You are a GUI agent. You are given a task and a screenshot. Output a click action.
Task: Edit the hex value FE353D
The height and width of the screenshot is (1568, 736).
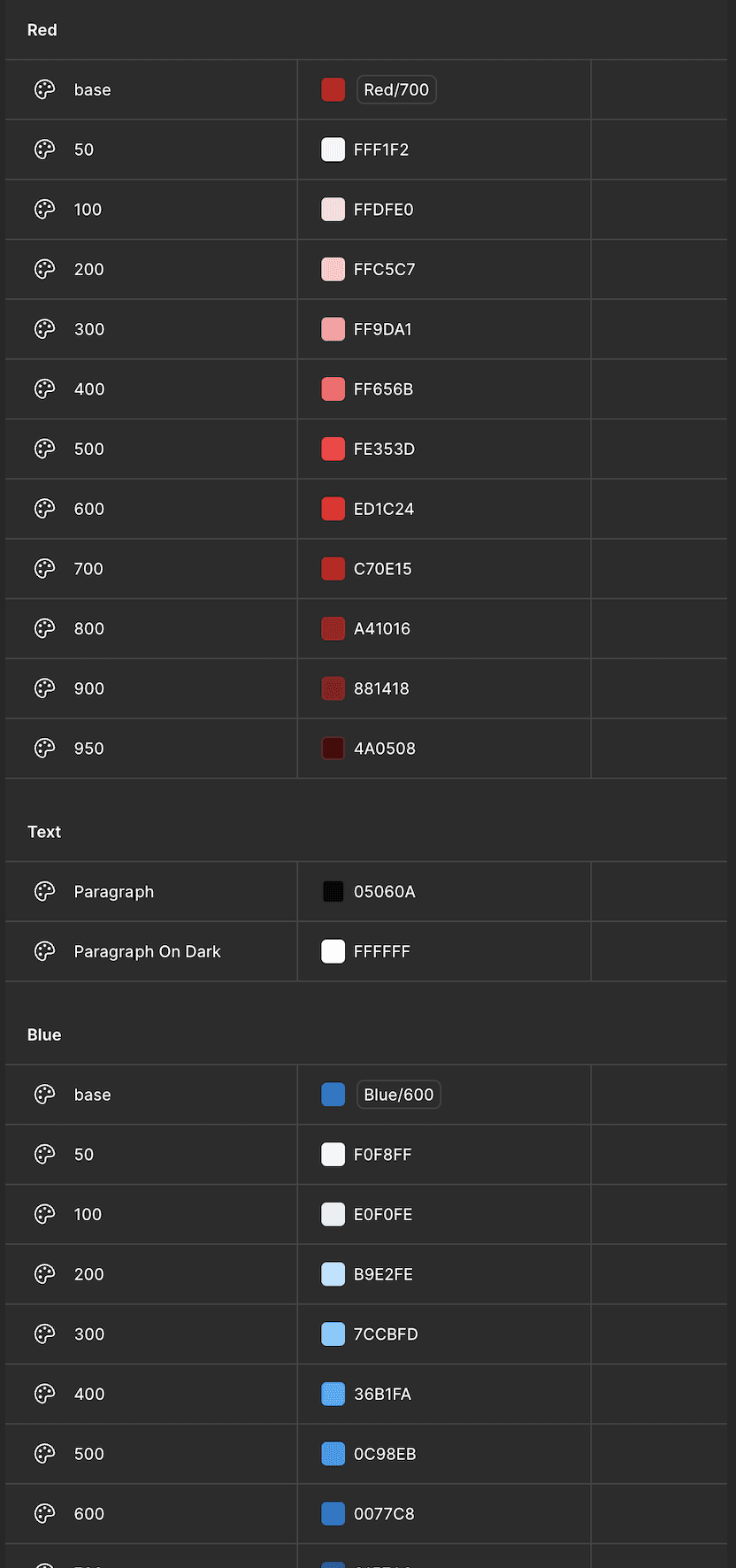click(384, 449)
